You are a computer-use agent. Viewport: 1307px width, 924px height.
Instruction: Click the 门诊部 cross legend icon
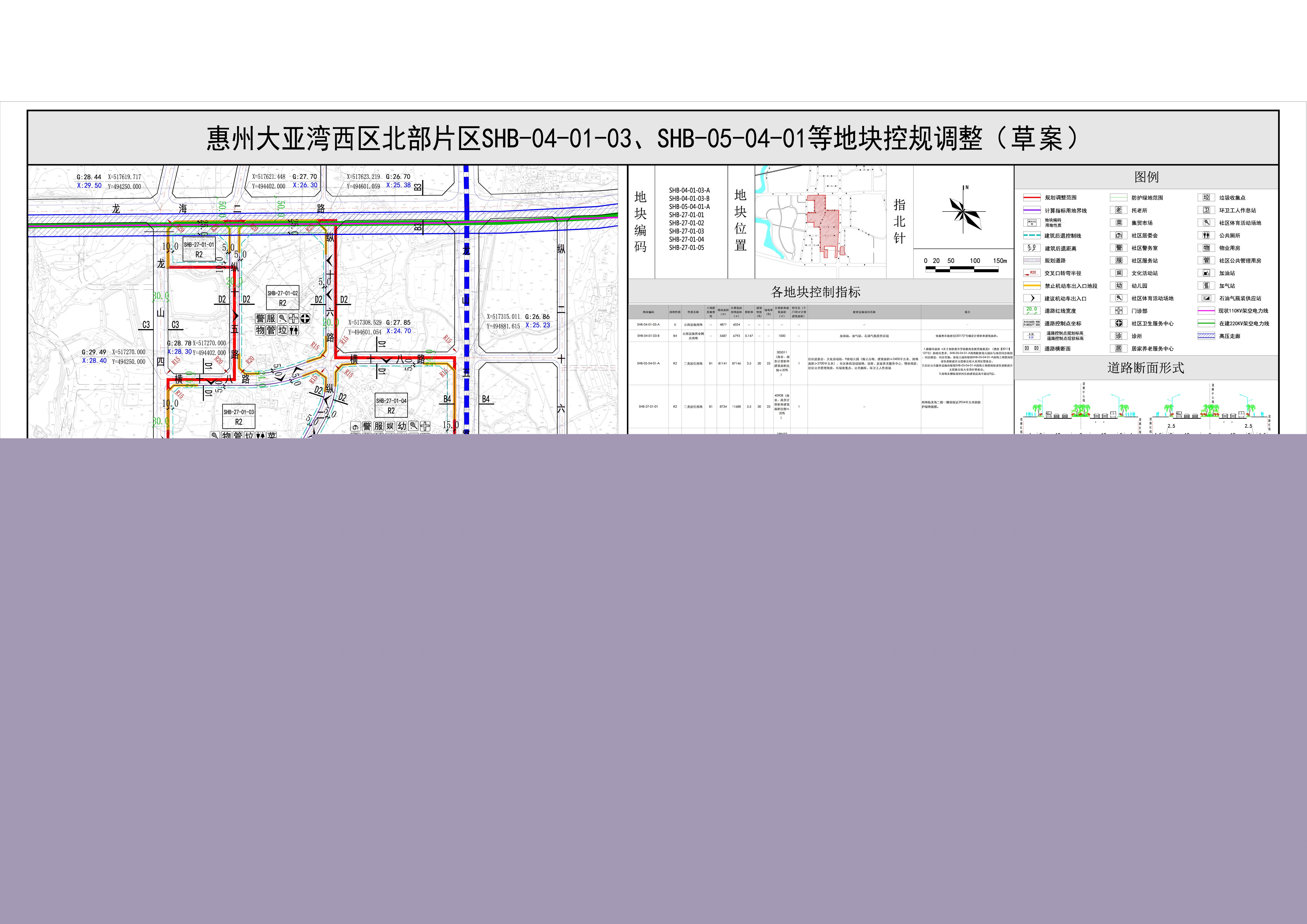1119,311
